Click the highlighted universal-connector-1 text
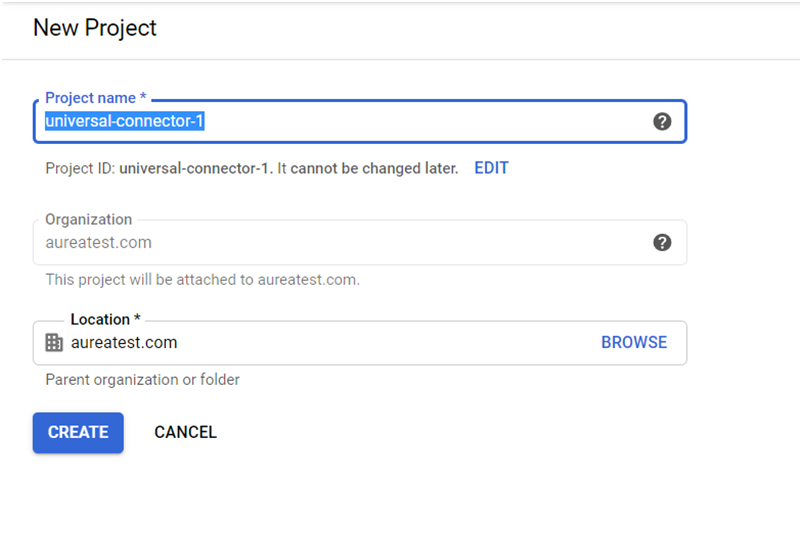Image resolution: width=802 pixels, height=542 pixels. coord(125,121)
